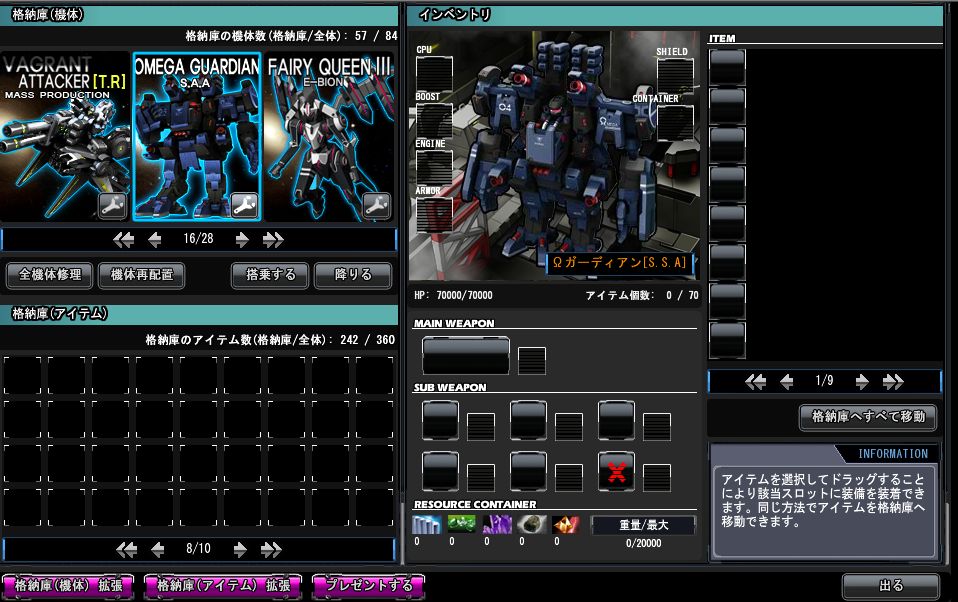Select the ARMOR equipment slot
Image resolution: width=958 pixels, height=602 pixels.
(434, 215)
